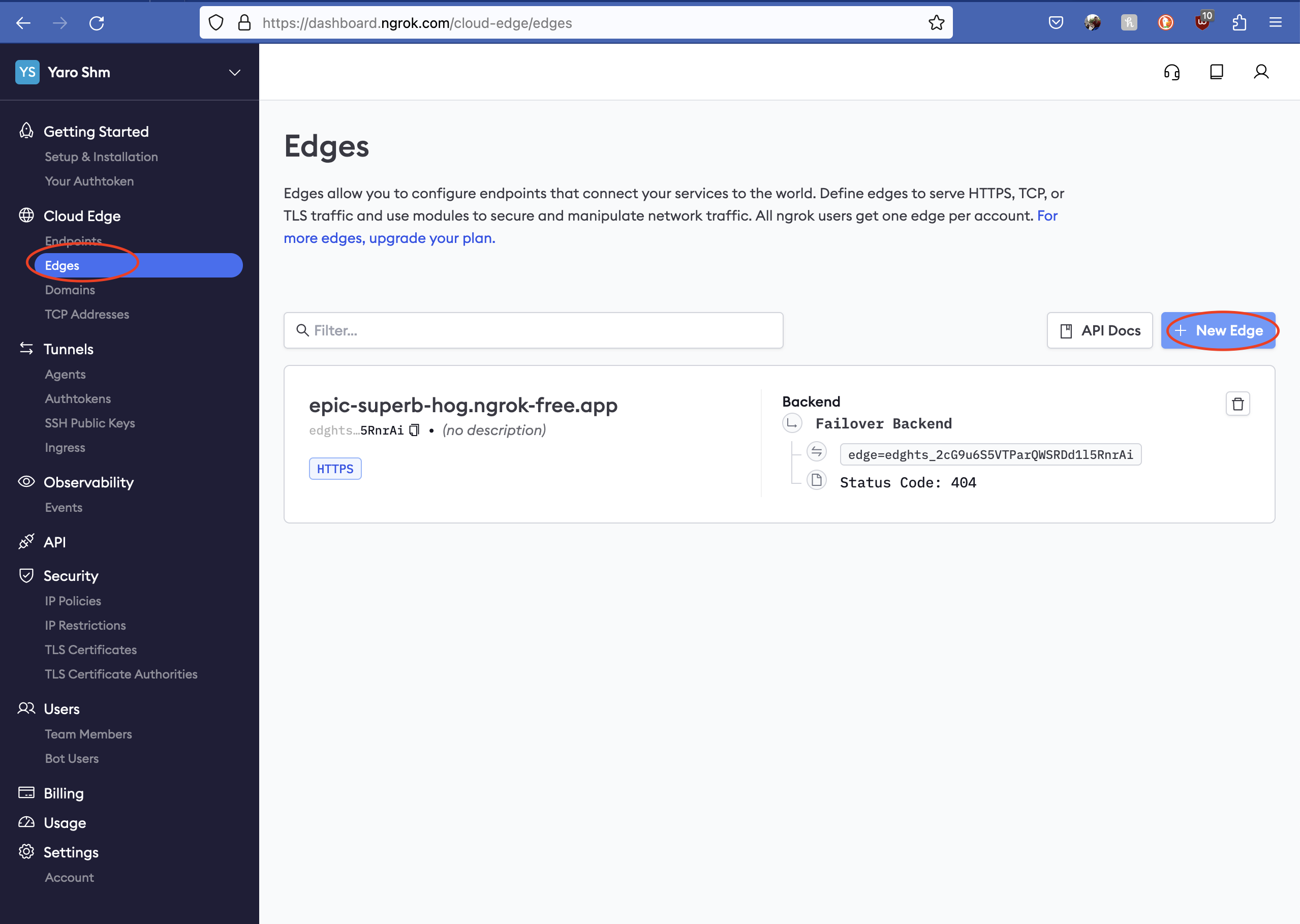The width and height of the screenshot is (1300, 924).
Task: Click the New Edge button
Action: [x=1218, y=330]
